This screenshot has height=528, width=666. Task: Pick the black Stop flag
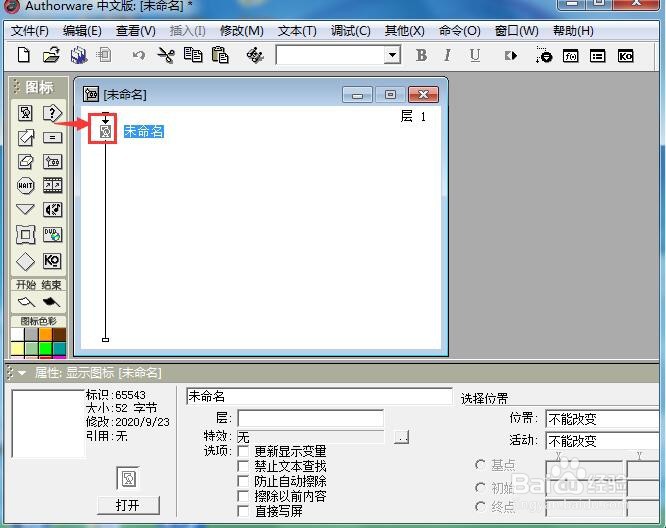click(x=51, y=302)
